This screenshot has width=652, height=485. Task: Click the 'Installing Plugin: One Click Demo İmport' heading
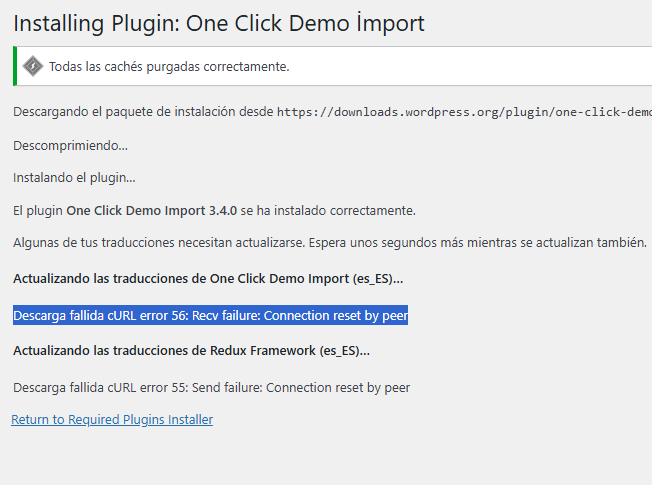point(219,22)
